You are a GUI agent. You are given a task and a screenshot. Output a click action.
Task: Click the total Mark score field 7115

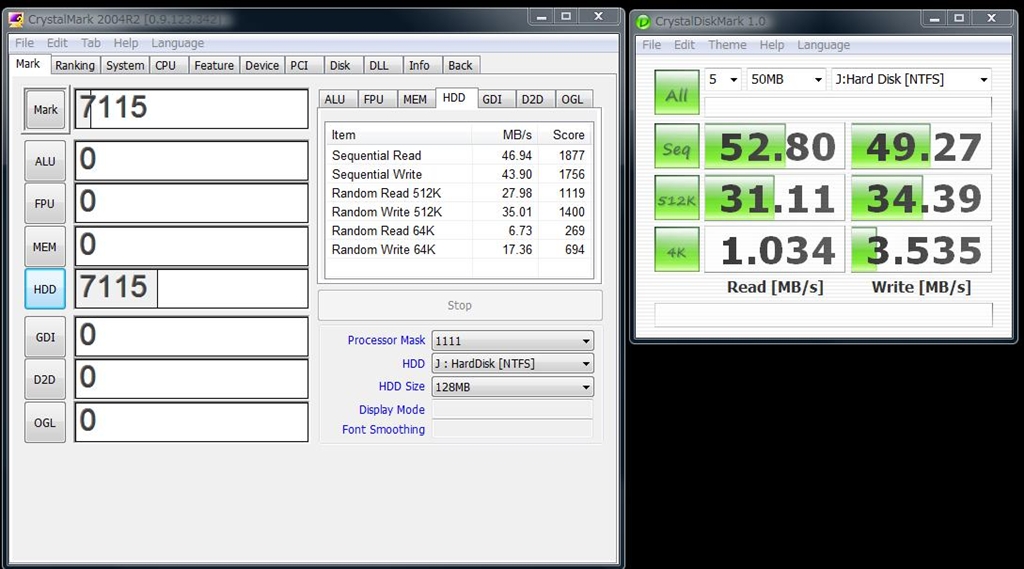[x=191, y=108]
